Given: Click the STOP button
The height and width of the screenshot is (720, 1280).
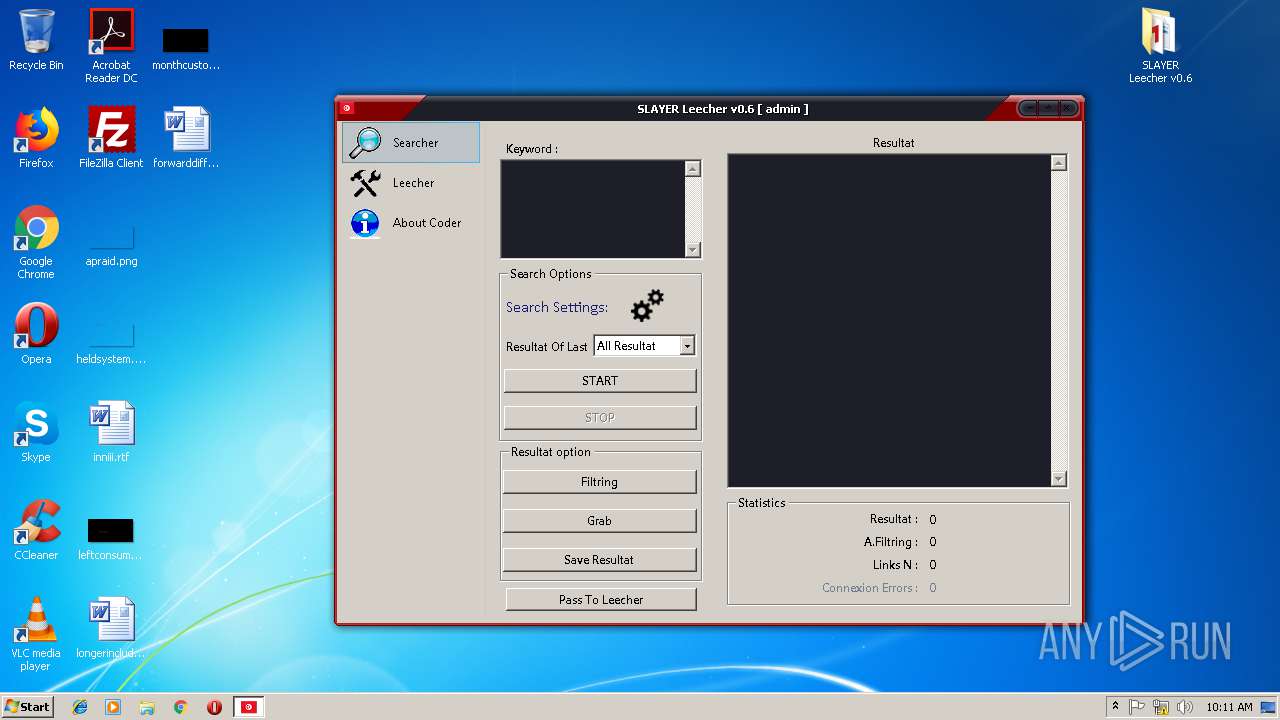Looking at the screenshot, I should pyautogui.click(x=600, y=418).
